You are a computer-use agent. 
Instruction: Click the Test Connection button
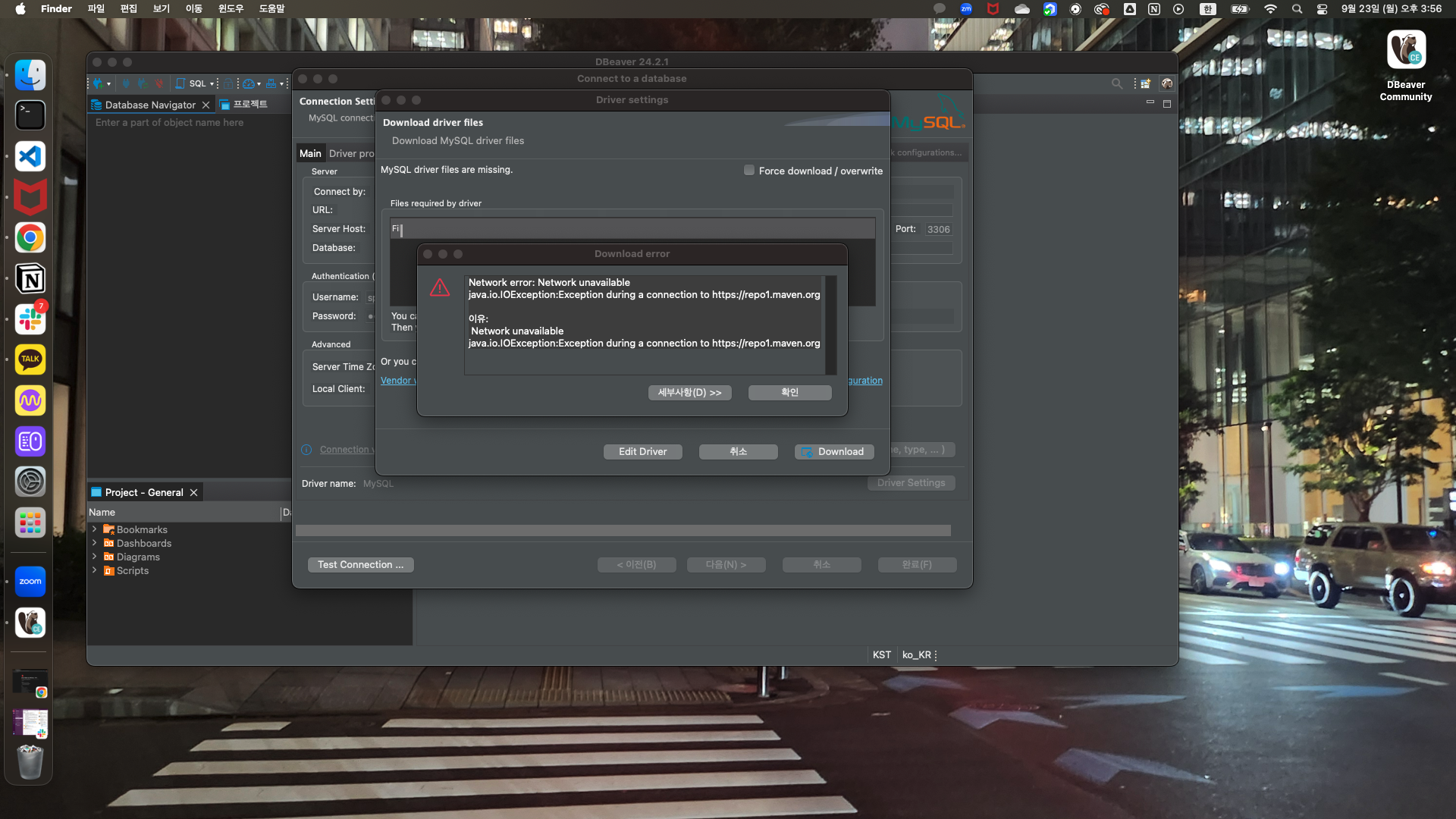point(361,564)
